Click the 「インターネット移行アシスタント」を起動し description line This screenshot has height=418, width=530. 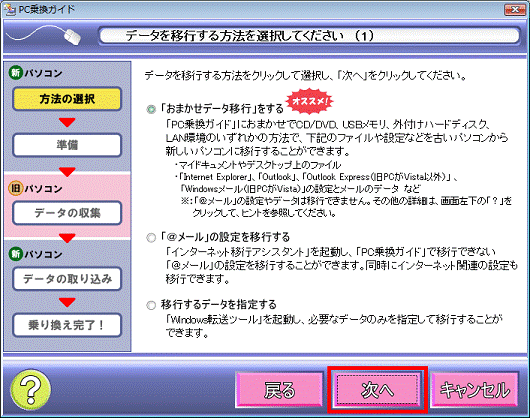click(x=330, y=252)
